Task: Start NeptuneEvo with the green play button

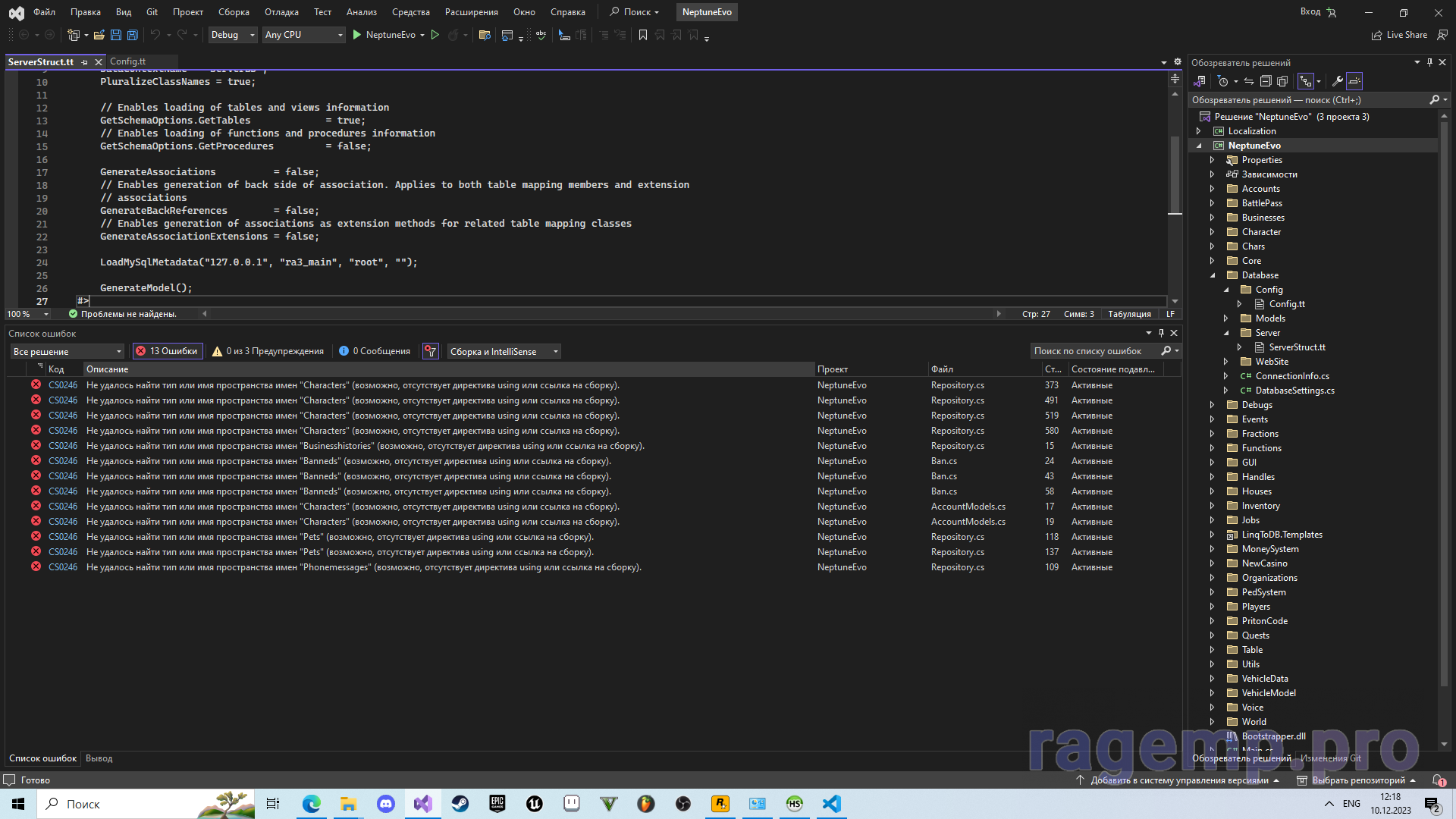Action: click(x=357, y=35)
